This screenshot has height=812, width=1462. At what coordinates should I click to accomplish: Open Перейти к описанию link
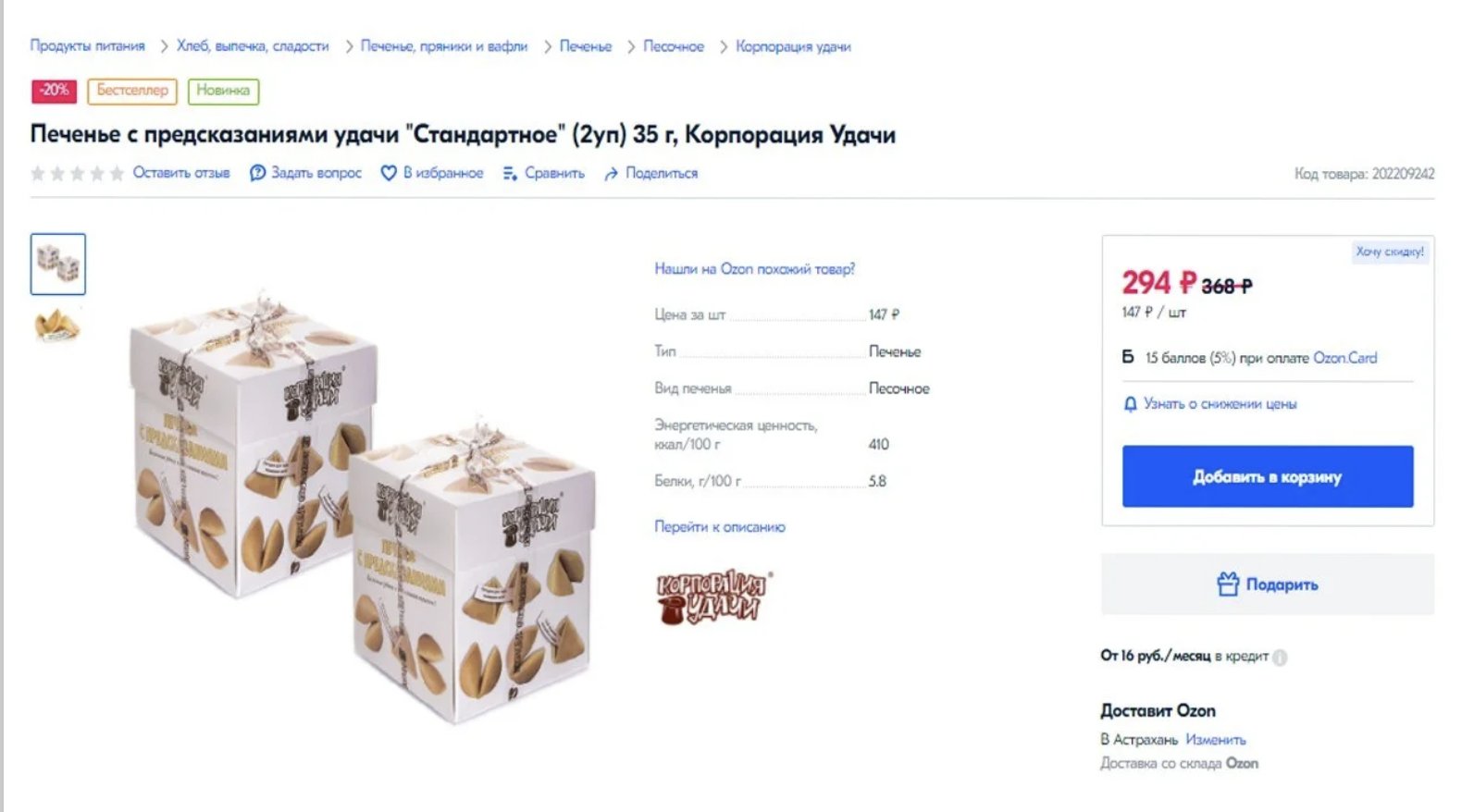pos(720,527)
